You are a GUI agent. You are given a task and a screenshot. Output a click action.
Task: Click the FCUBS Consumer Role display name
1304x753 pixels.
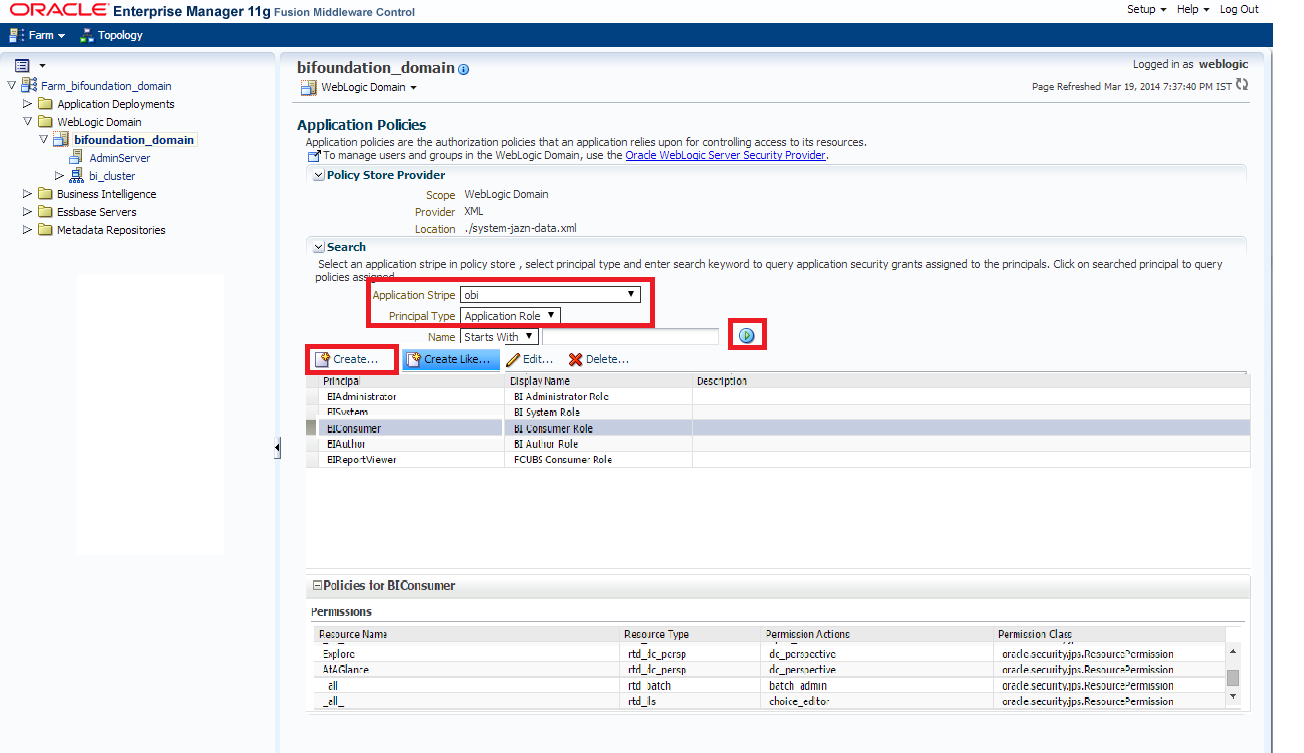[563, 460]
